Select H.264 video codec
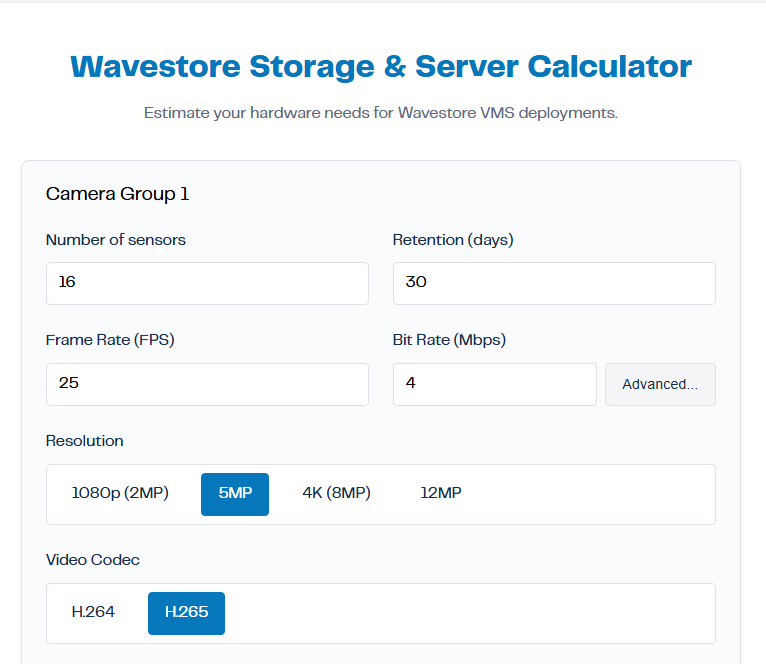766x664 pixels. click(x=93, y=613)
